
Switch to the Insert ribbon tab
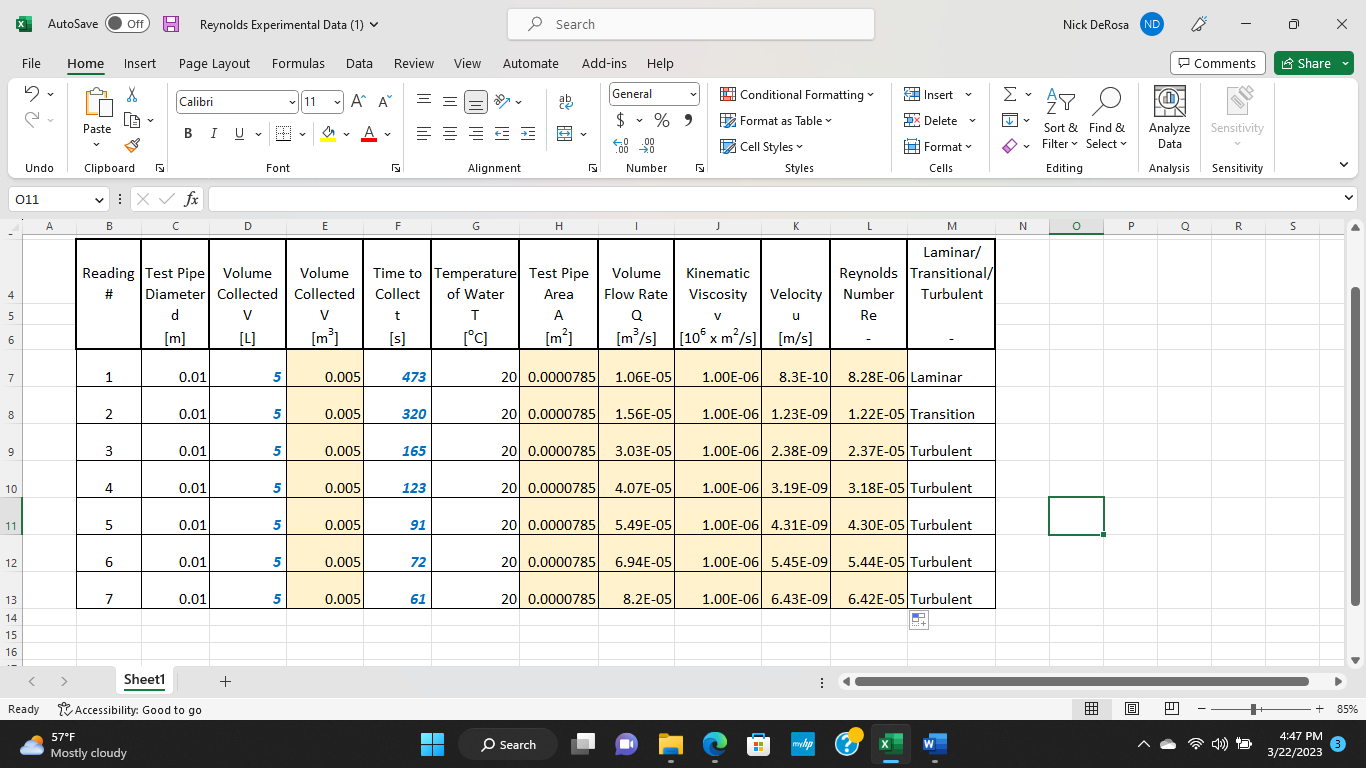click(x=140, y=63)
